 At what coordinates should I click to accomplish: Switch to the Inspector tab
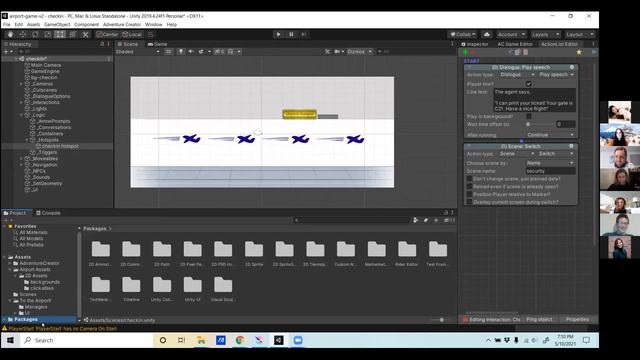point(475,44)
